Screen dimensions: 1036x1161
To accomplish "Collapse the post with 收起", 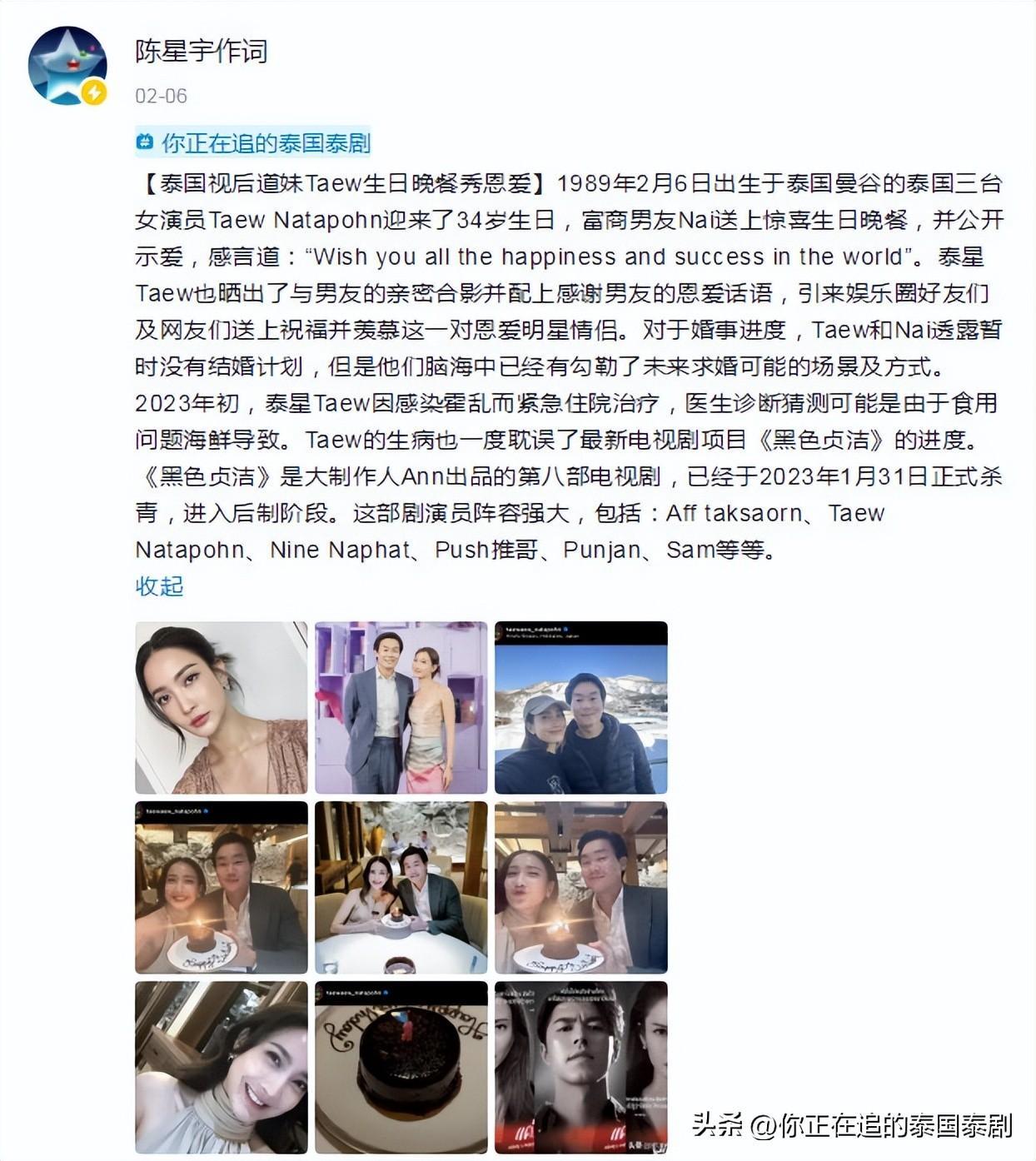I will click(x=159, y=586).
